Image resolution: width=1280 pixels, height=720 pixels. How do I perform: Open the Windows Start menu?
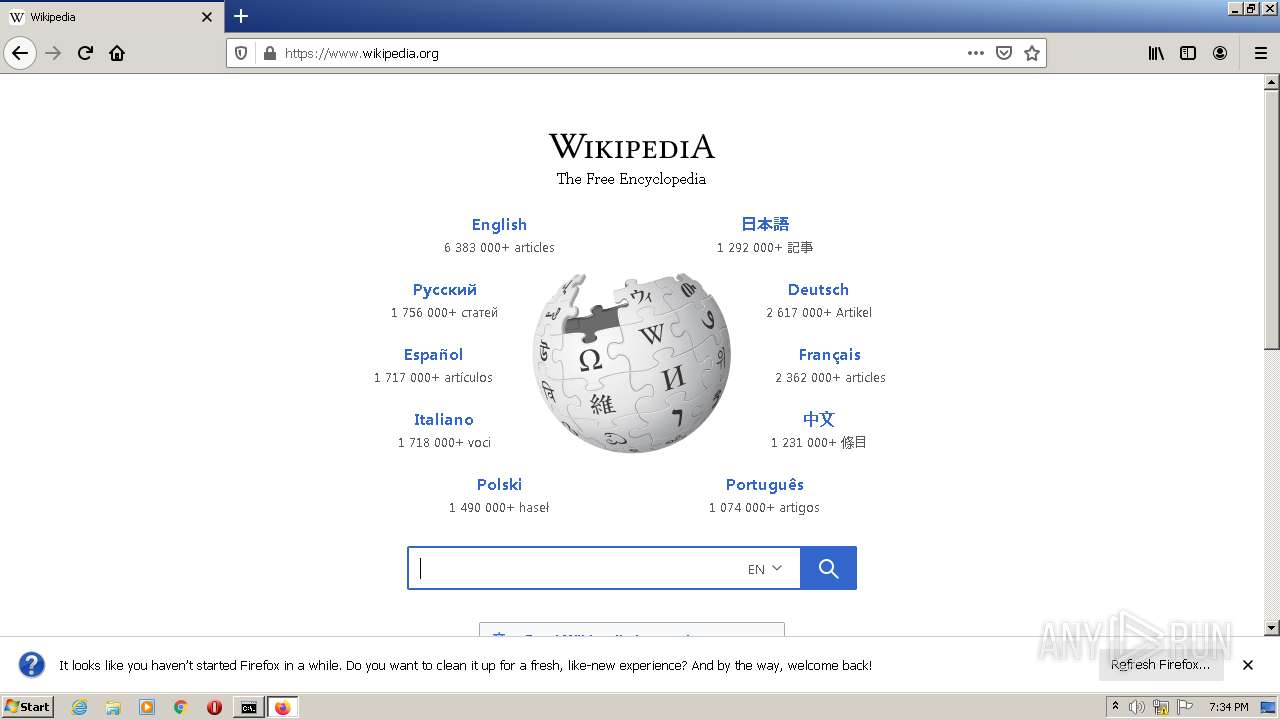click(28, 707)
